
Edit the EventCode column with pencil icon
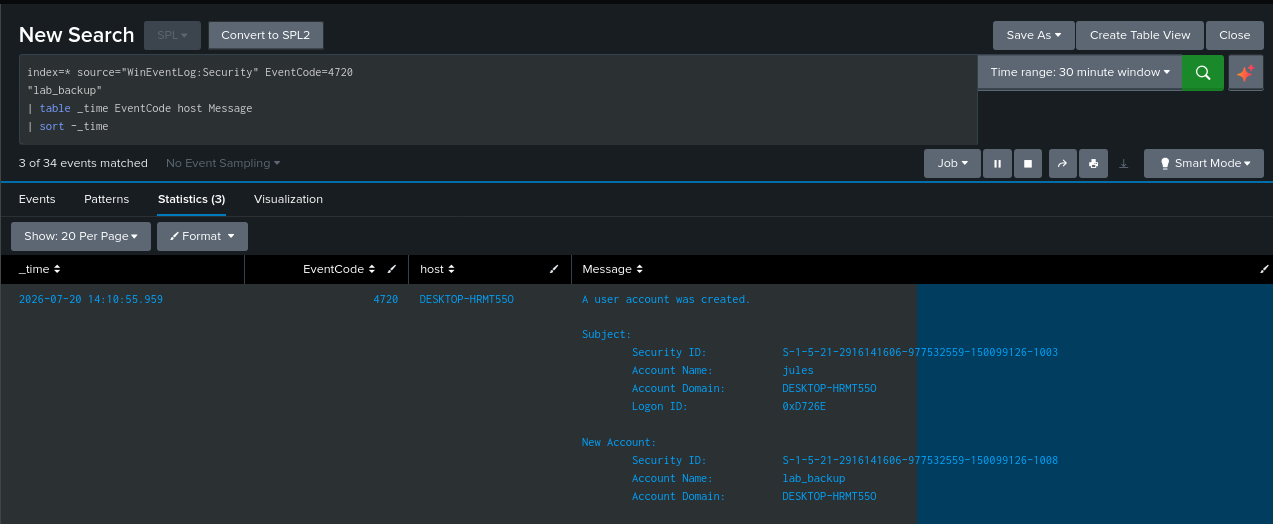[x=392, y=269]
